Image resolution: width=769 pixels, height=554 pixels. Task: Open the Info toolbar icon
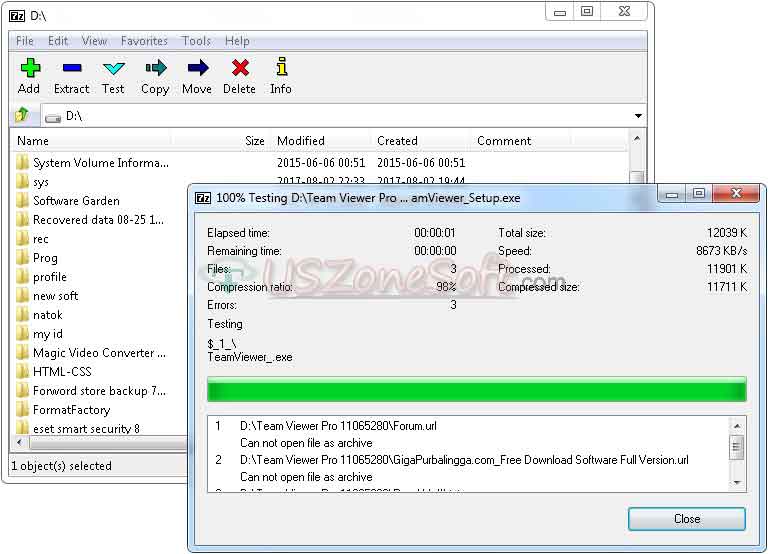pos(282,67)
